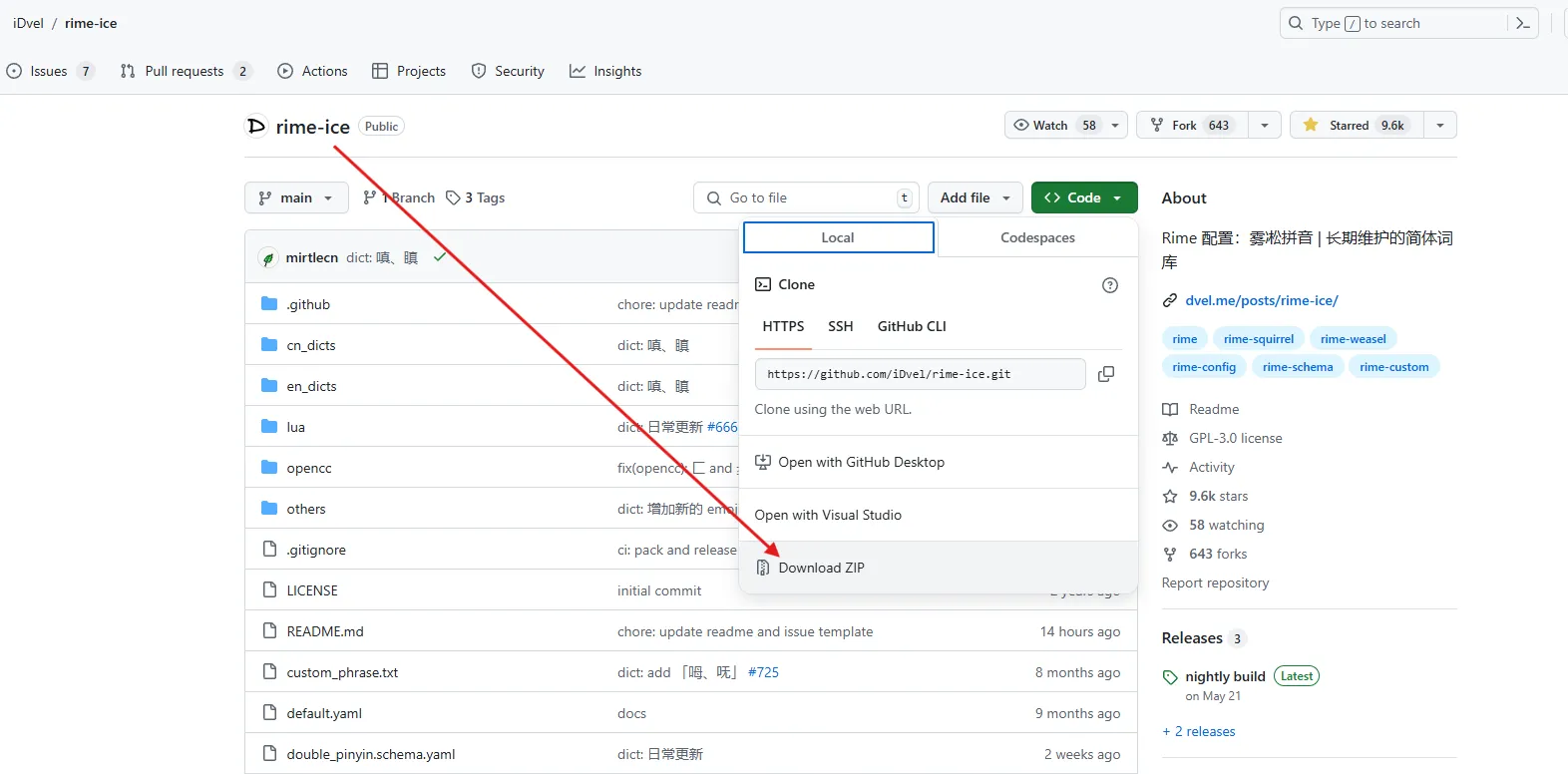1568x774 pixels.
Task: Click the Fork button
Action: [x=1193, y=125]
